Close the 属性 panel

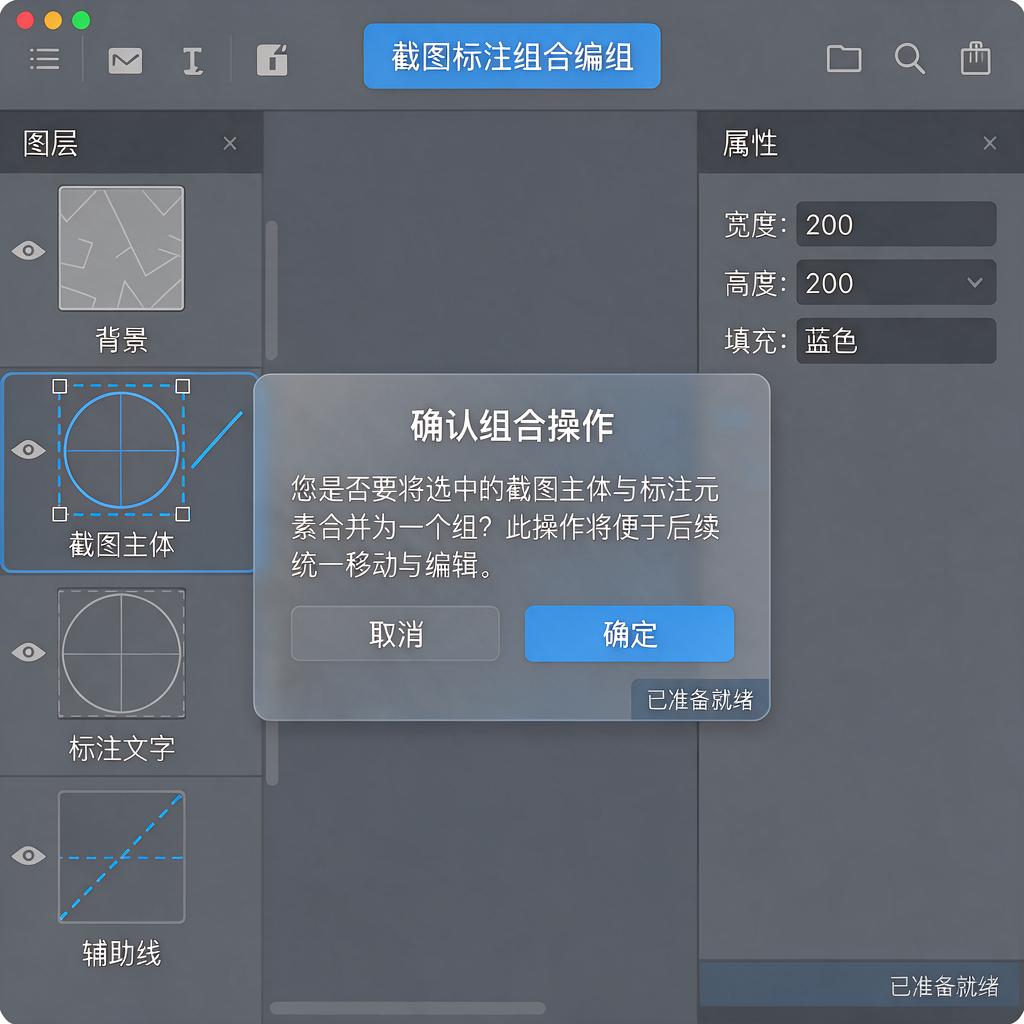point(990,143)
